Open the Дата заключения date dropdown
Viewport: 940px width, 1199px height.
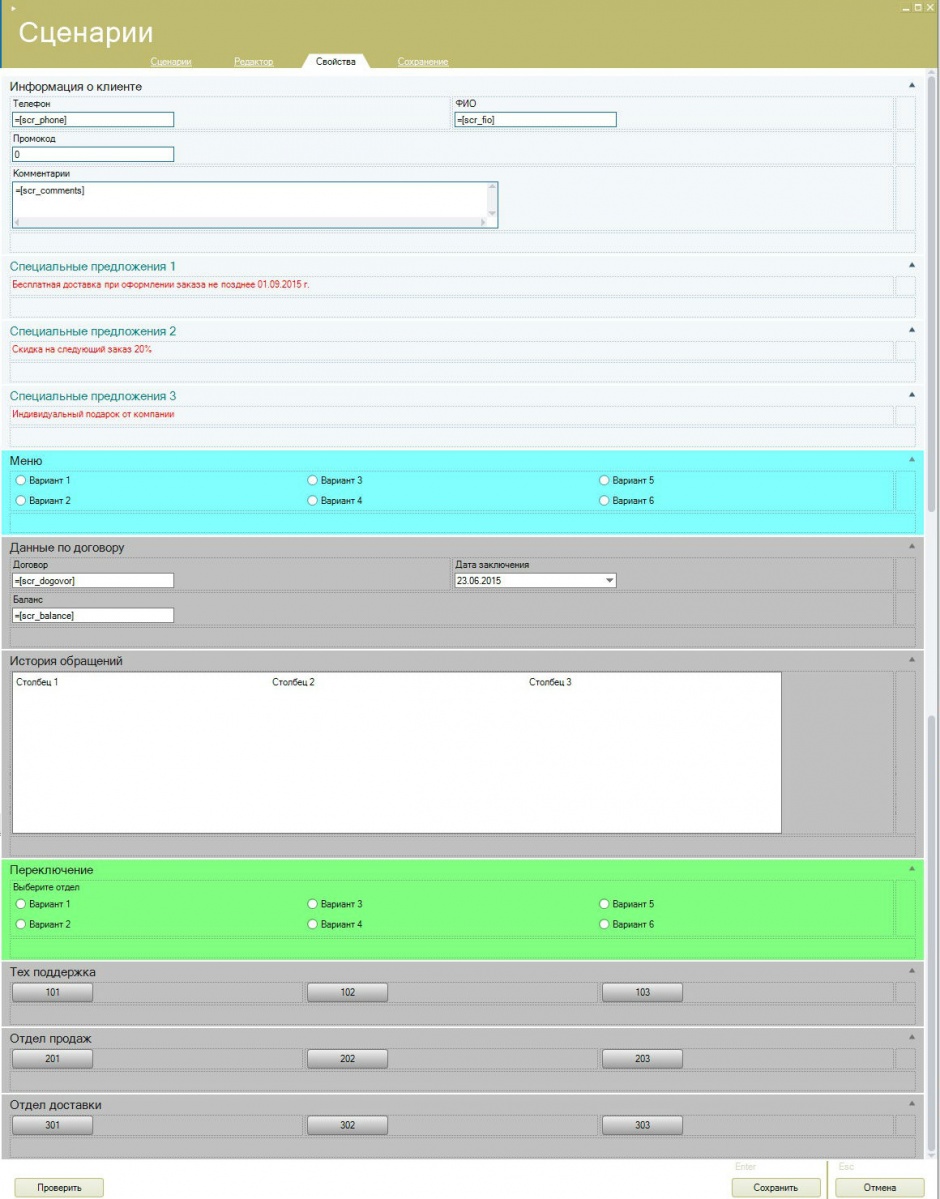[609, 580]
